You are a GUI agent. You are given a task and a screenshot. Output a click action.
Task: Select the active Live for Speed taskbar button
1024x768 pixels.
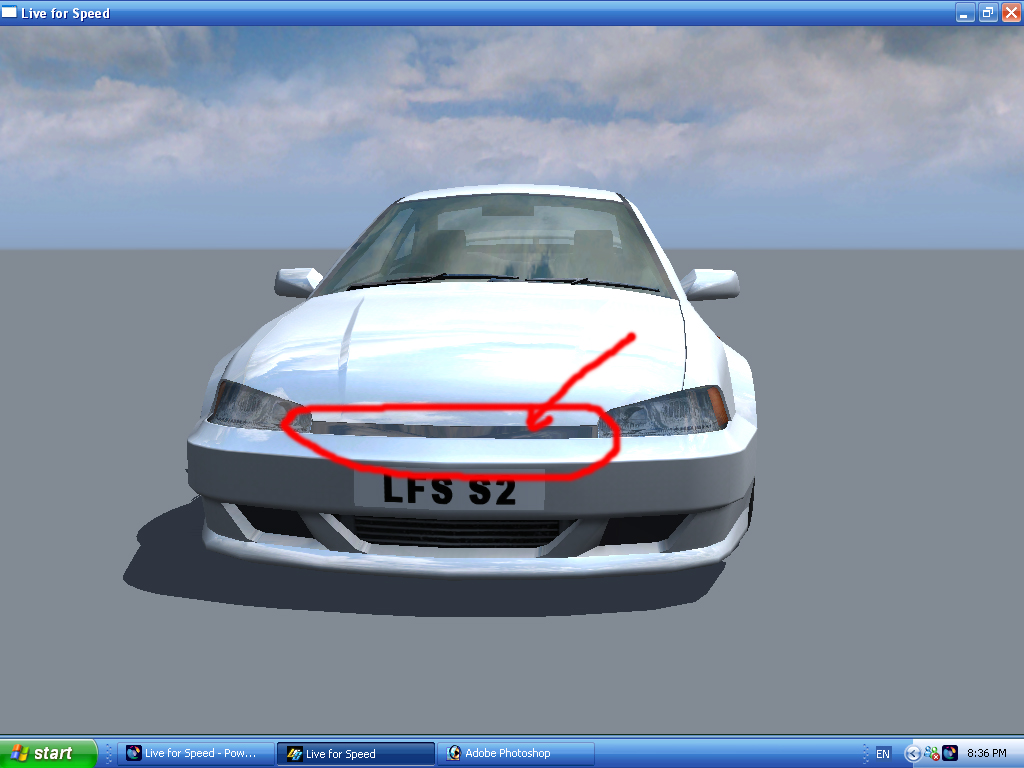click(356, 754)
